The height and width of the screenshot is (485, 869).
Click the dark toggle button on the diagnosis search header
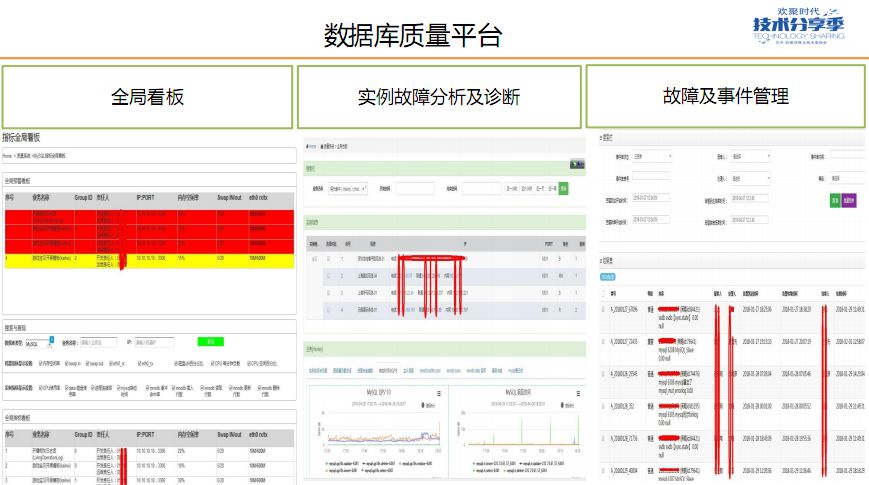click(x=577, y=165)
